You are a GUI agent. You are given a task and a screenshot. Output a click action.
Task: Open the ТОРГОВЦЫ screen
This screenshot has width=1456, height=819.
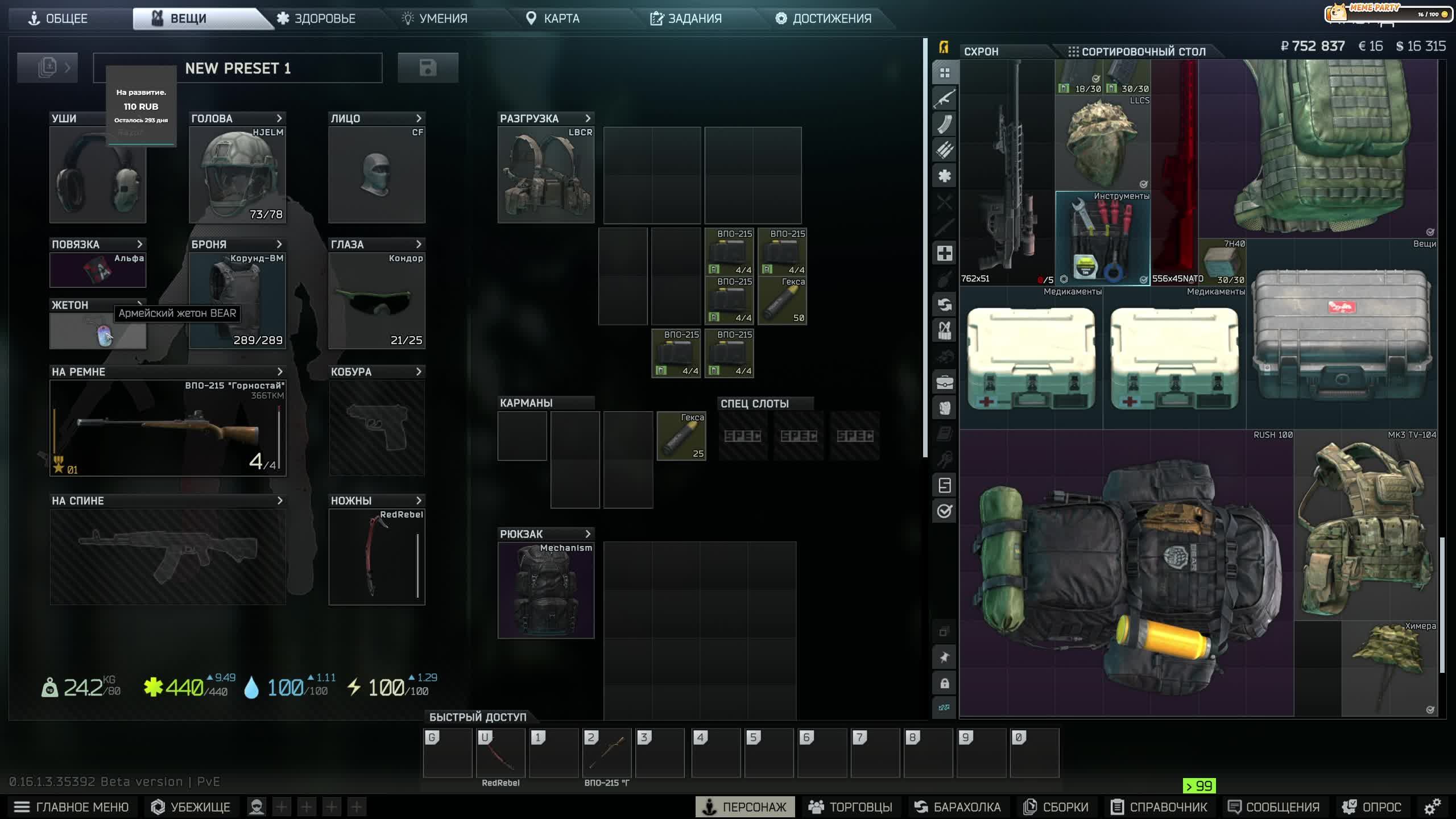850,806
